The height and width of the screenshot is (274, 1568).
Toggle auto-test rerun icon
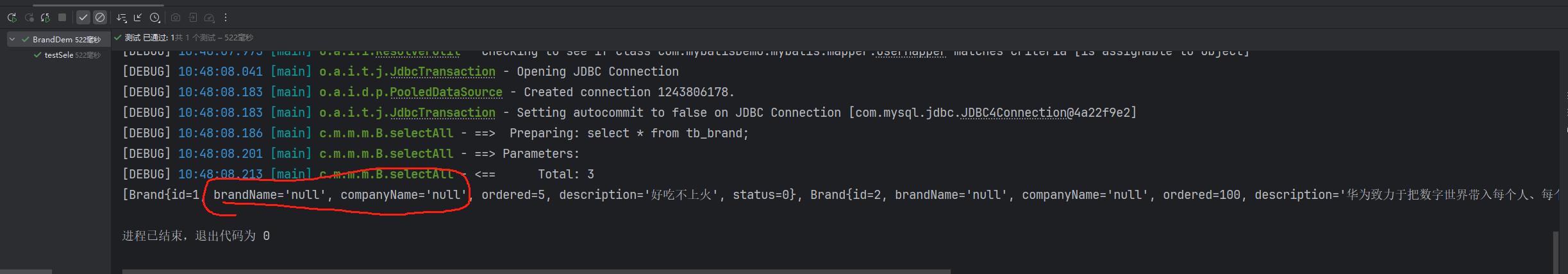coord(46,17)
